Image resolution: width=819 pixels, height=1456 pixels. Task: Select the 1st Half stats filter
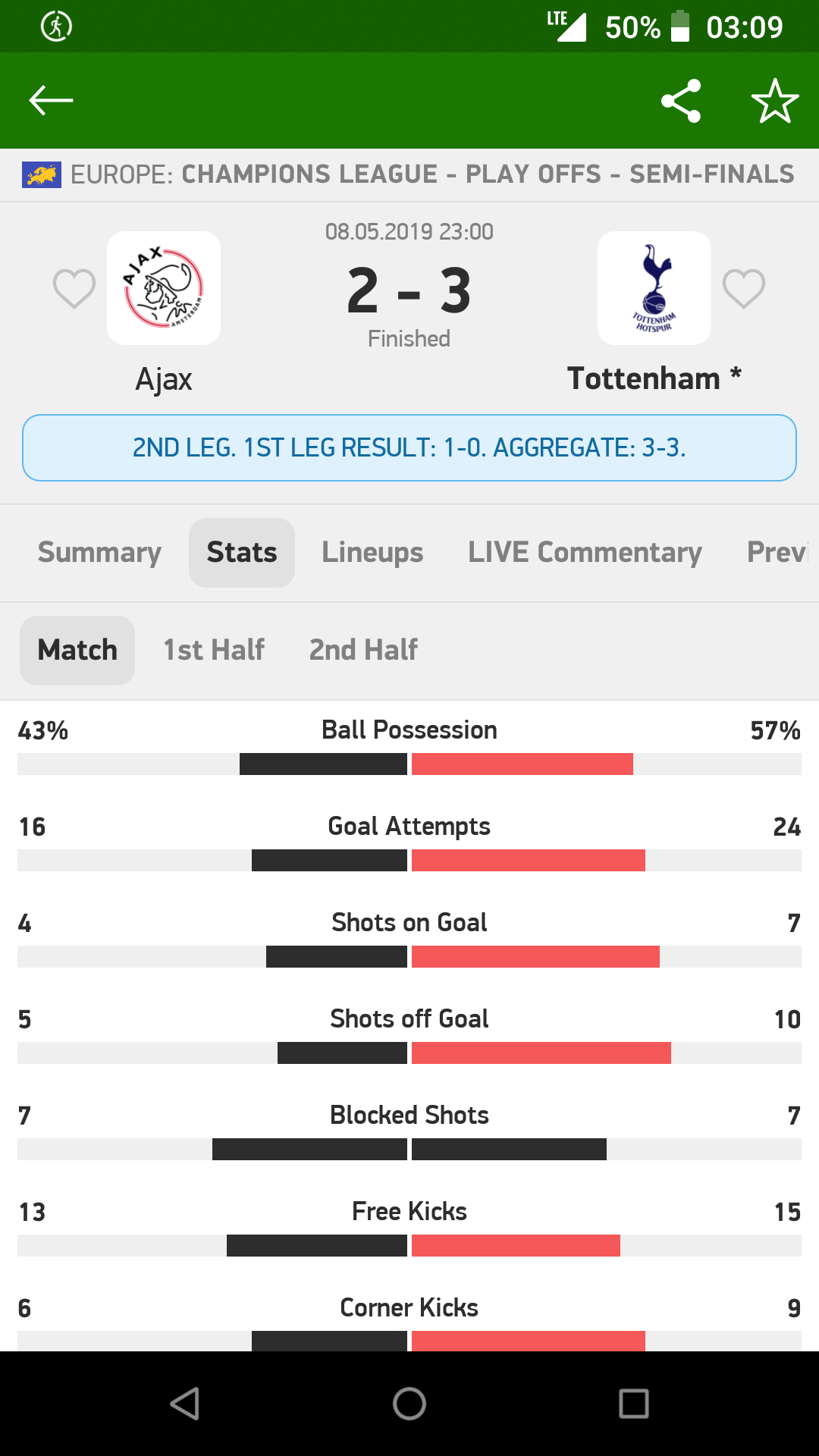214,650
